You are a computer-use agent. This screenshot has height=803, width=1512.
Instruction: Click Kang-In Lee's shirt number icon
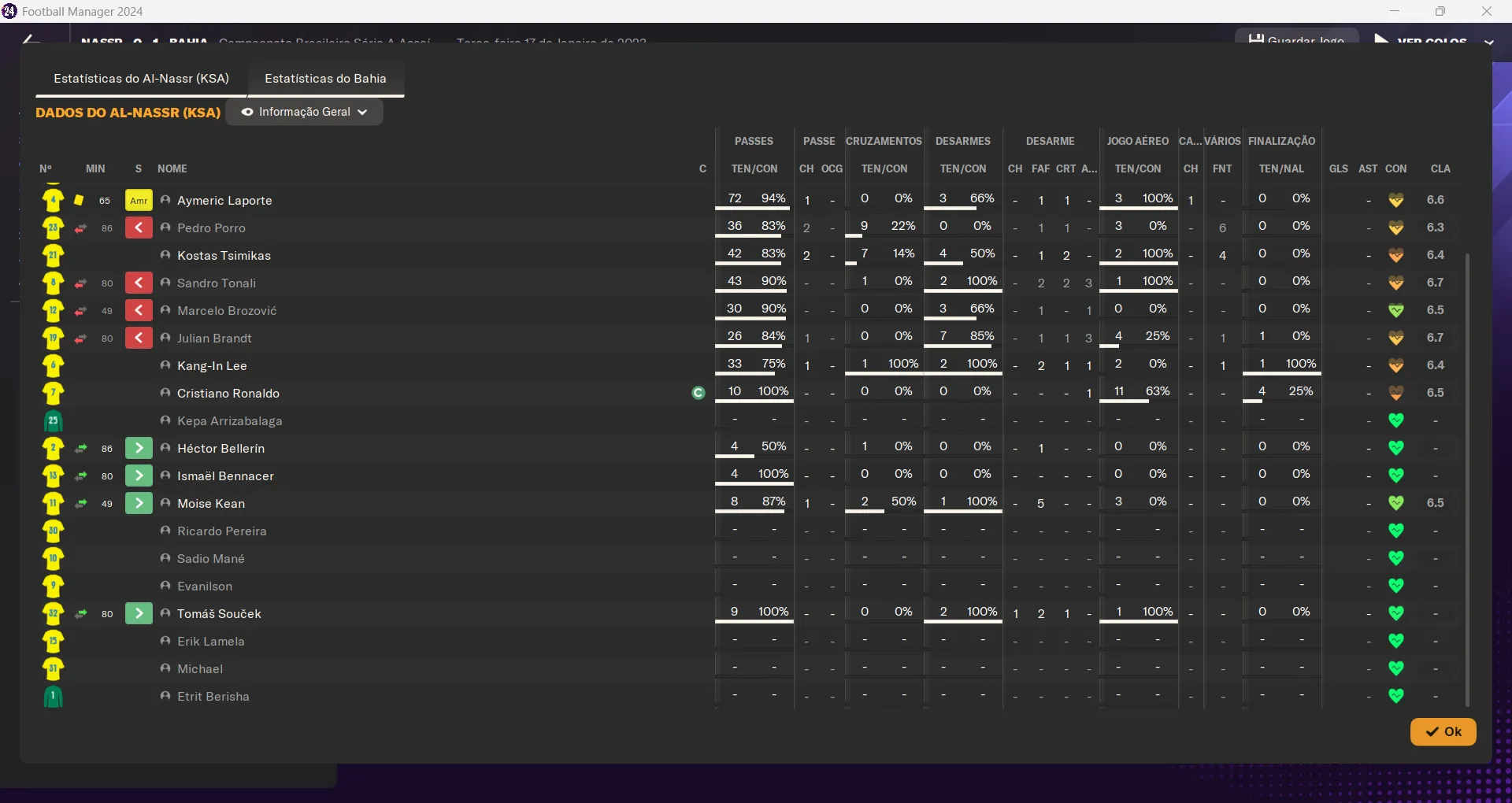[x=53, y=365]
